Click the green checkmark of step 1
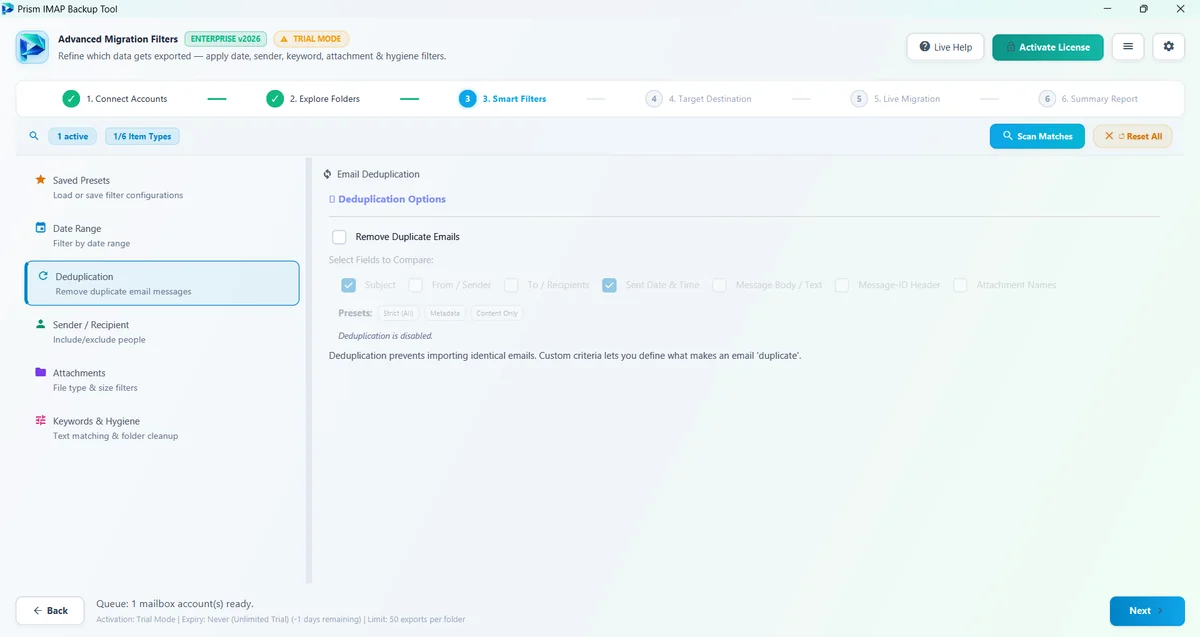 coord(71,99)
